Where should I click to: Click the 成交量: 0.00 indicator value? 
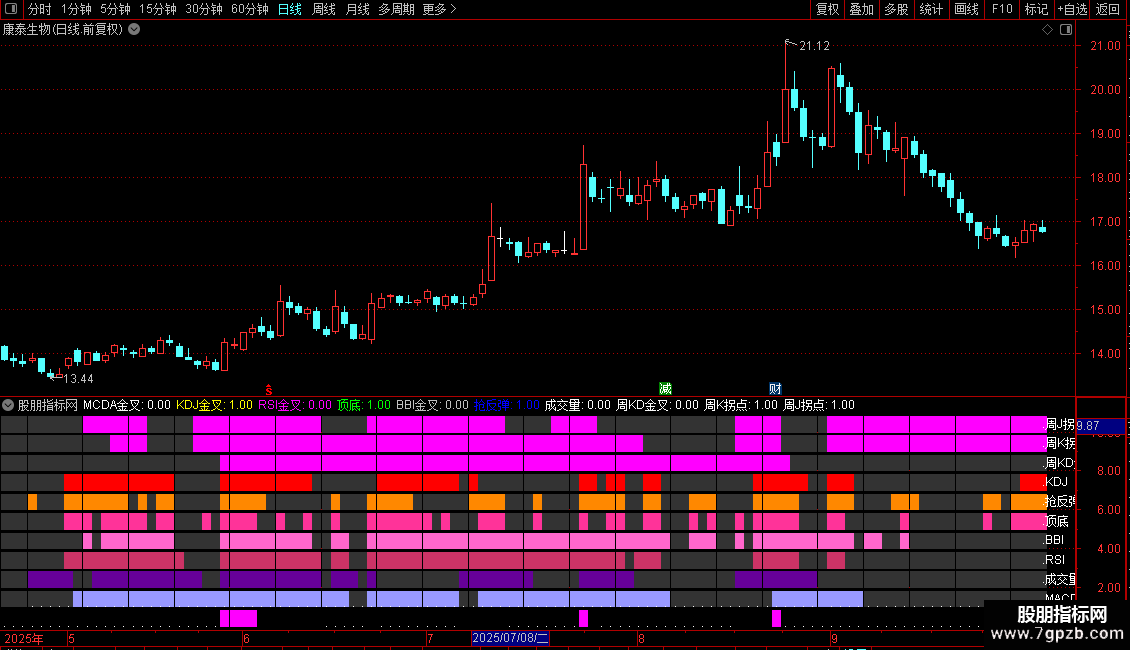(577, 405)
